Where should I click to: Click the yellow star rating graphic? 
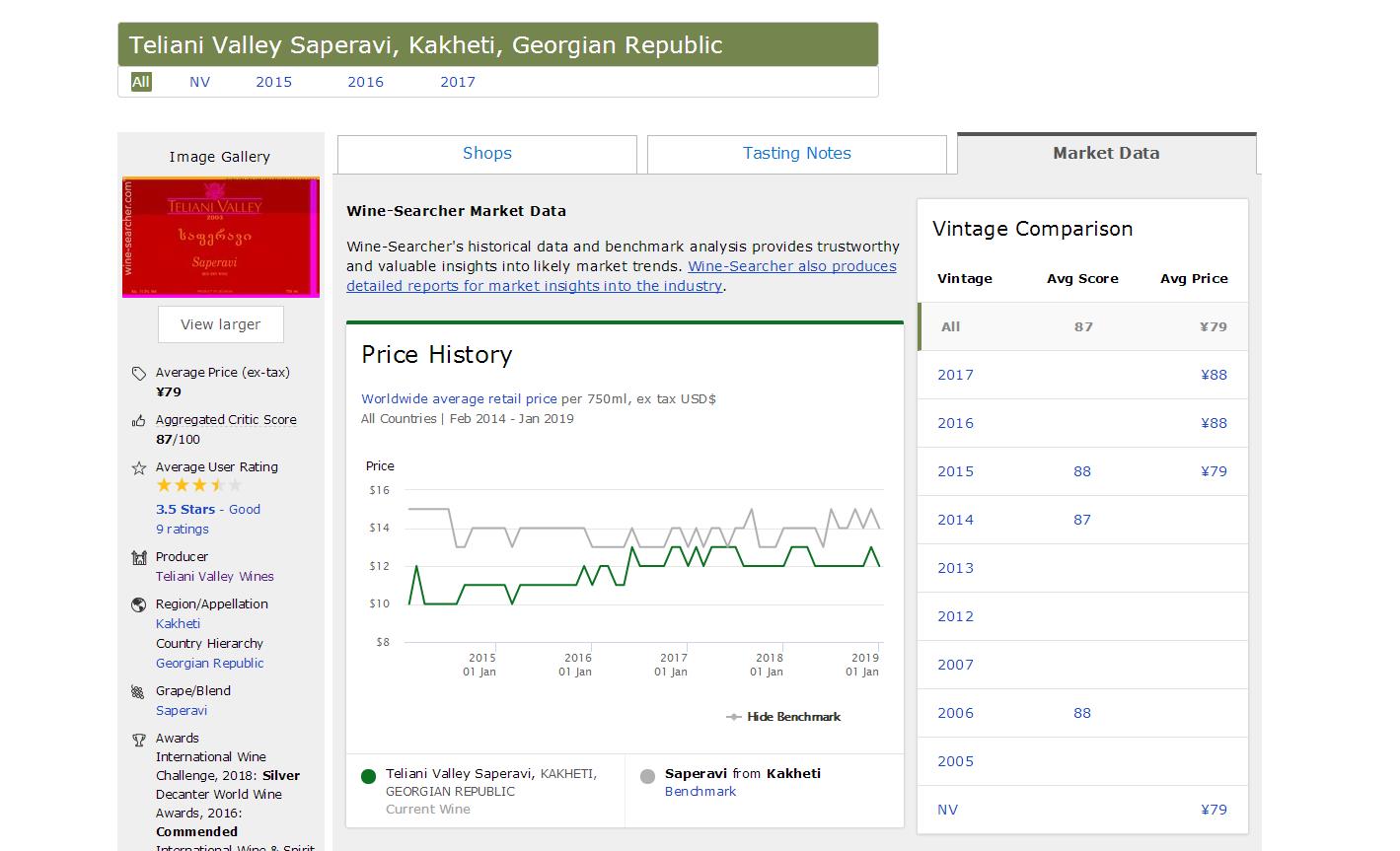[x=198, y=485]
